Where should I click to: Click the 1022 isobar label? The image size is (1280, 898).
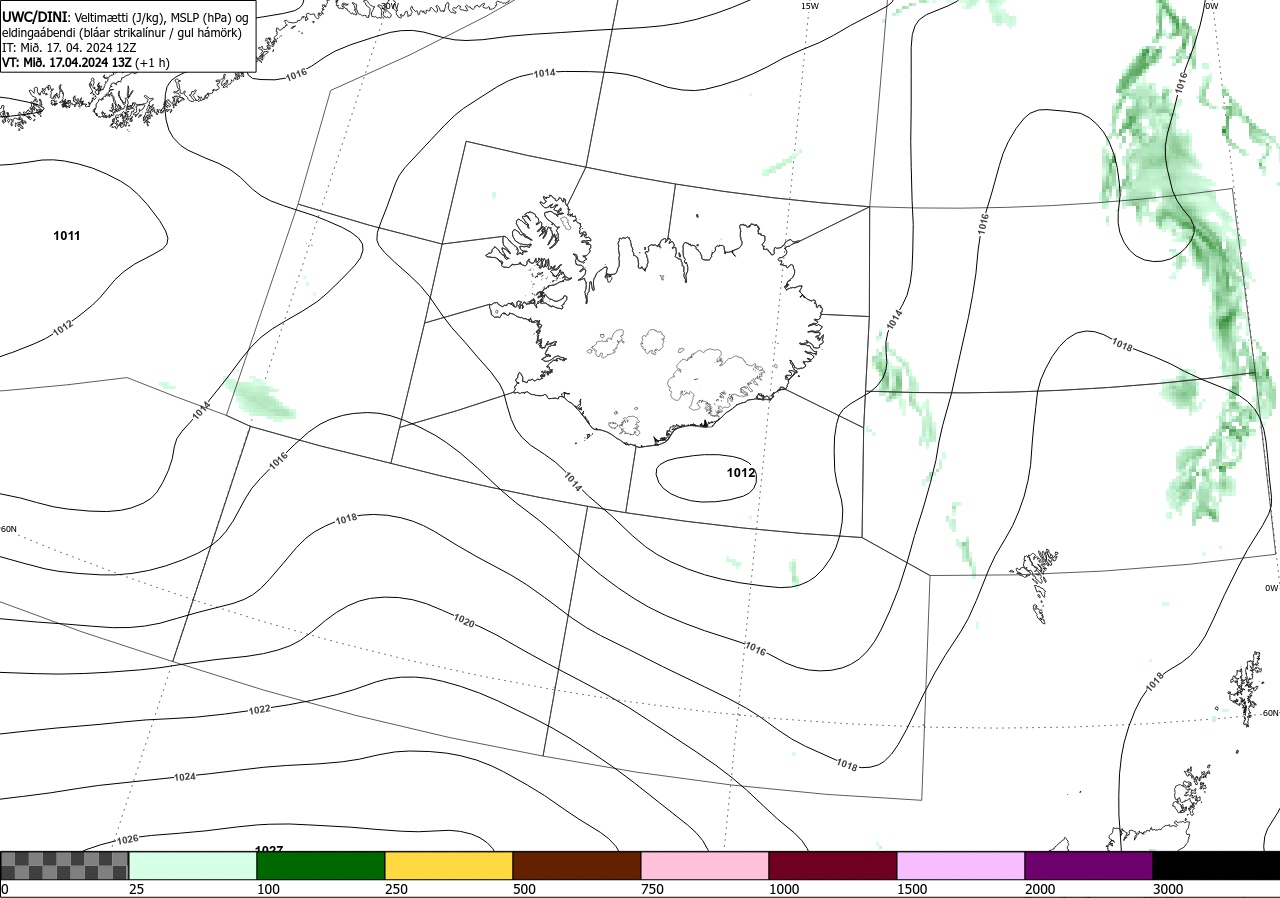tap(259, 709)
